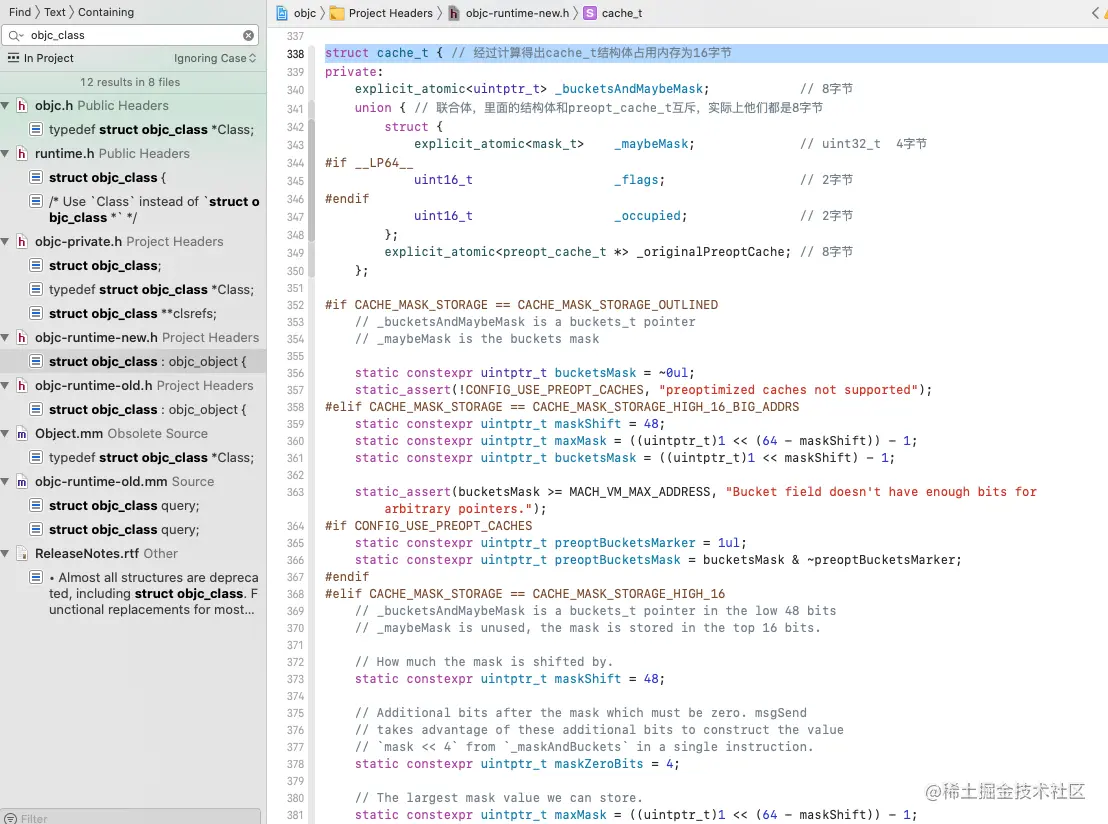Screen dimensions: 1108x824
Task: Open the cache_t symbol breadcrumb menu
Action: [x=622, y=13]
